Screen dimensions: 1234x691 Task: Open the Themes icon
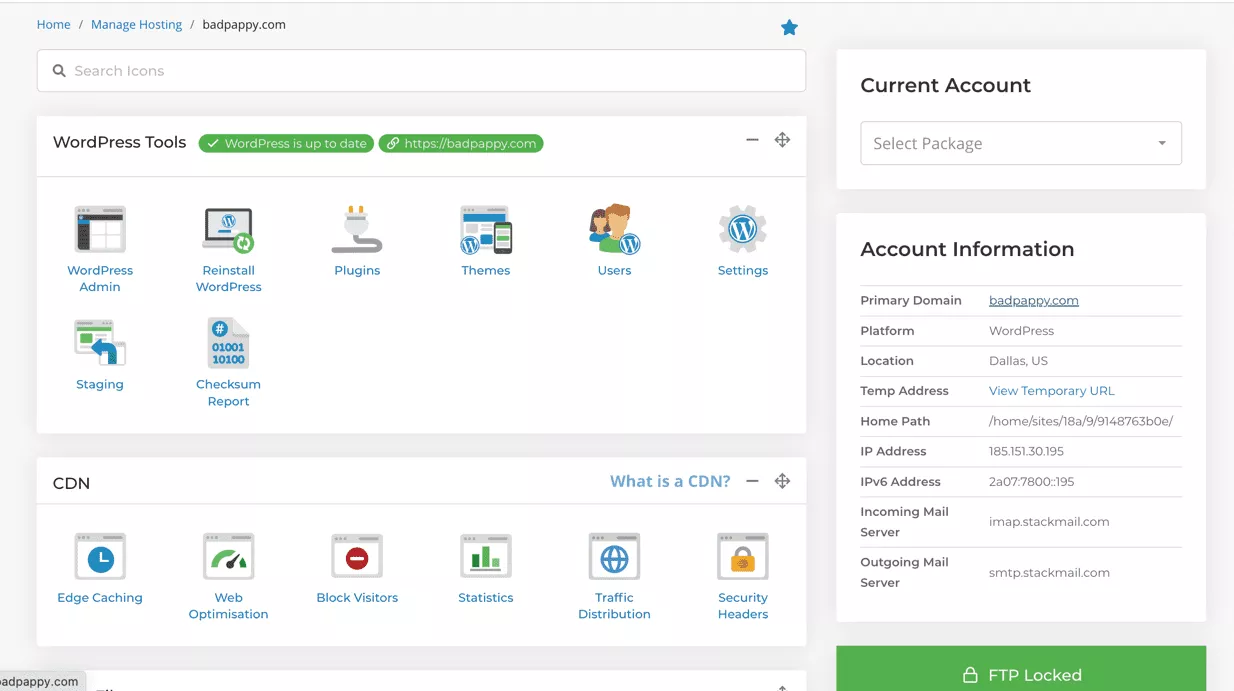(x=486, y=230)
